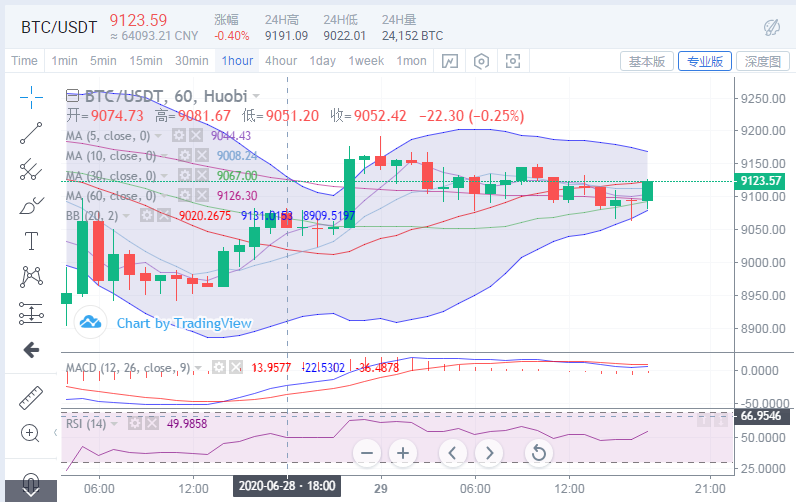Select the crosshair cursor tool
The width and height of the screenshot is (796, 502).
pyautogui.click(x=31, y=97)
